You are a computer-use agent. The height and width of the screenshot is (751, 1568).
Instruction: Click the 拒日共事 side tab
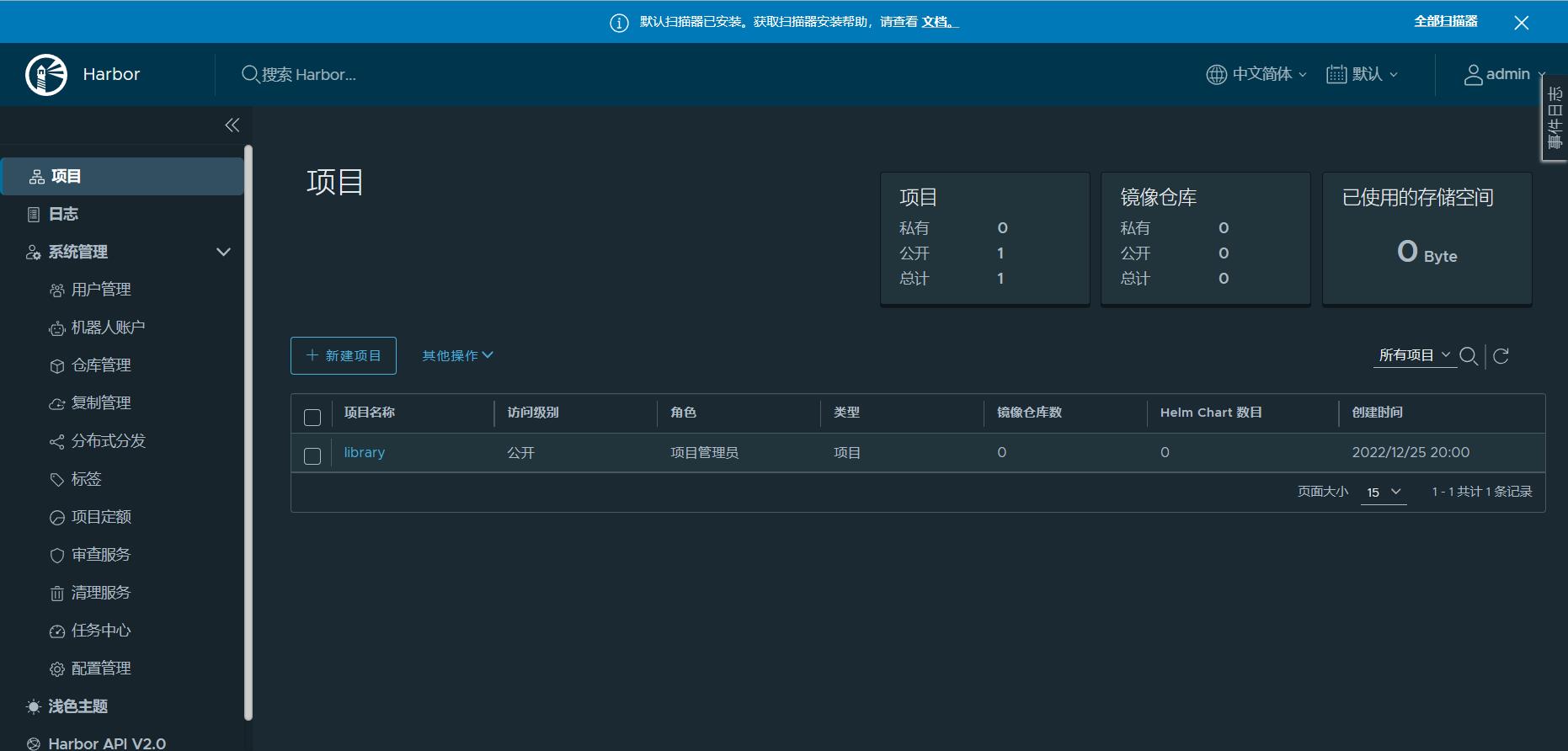coord(1555,118)
